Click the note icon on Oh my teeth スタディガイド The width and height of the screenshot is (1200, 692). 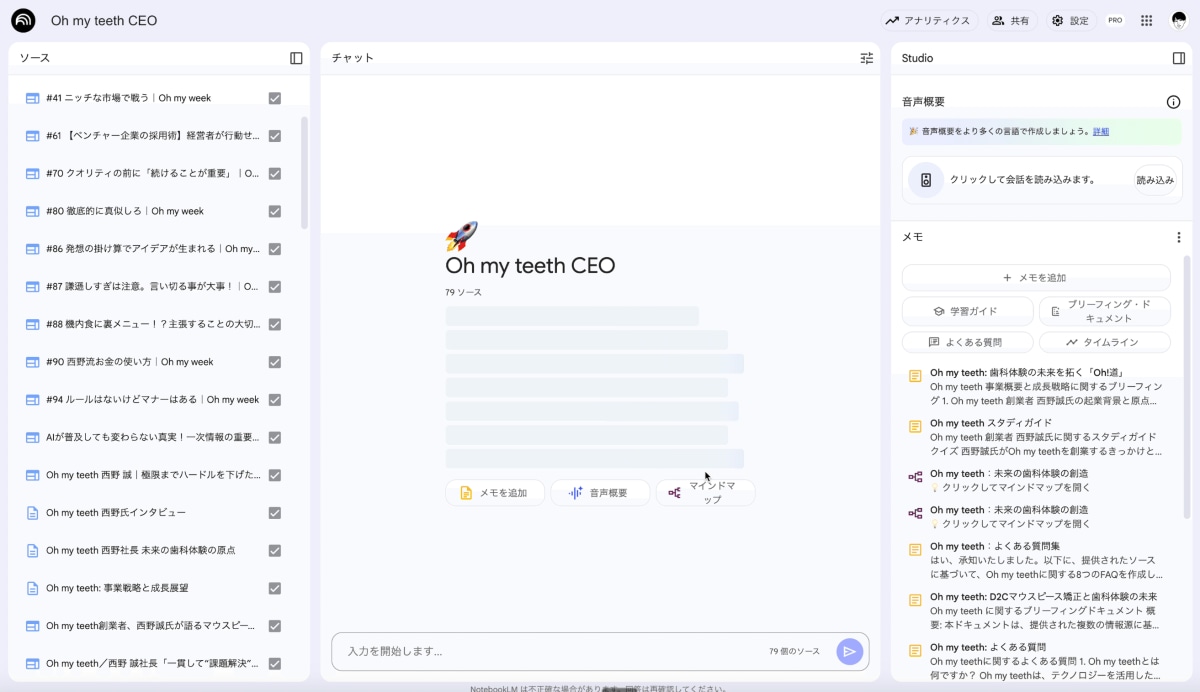coord(914,427)
